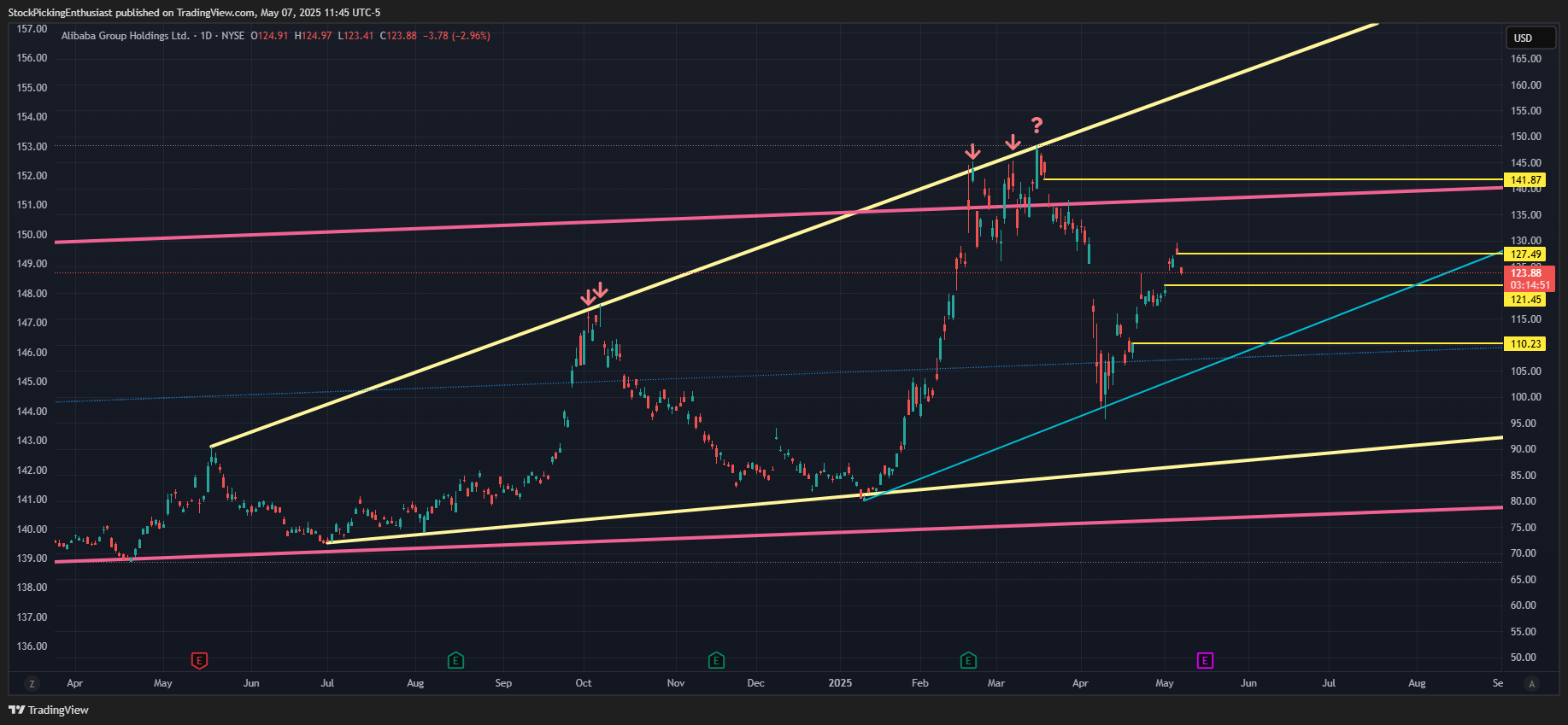The width and height of the screenshot is (1568, 725).
Task: Click the 100.00 tick on right price scale
Action: coord(1526,397)
